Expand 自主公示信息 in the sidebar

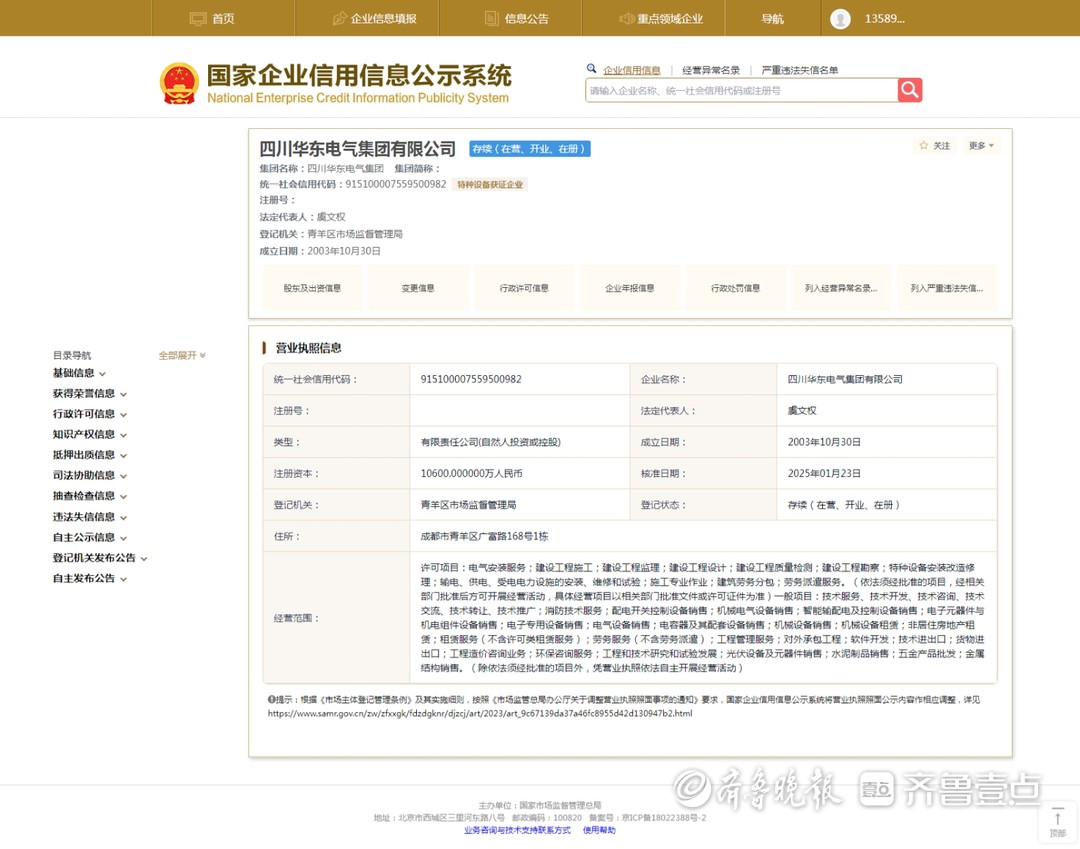[x=90, y=537]
